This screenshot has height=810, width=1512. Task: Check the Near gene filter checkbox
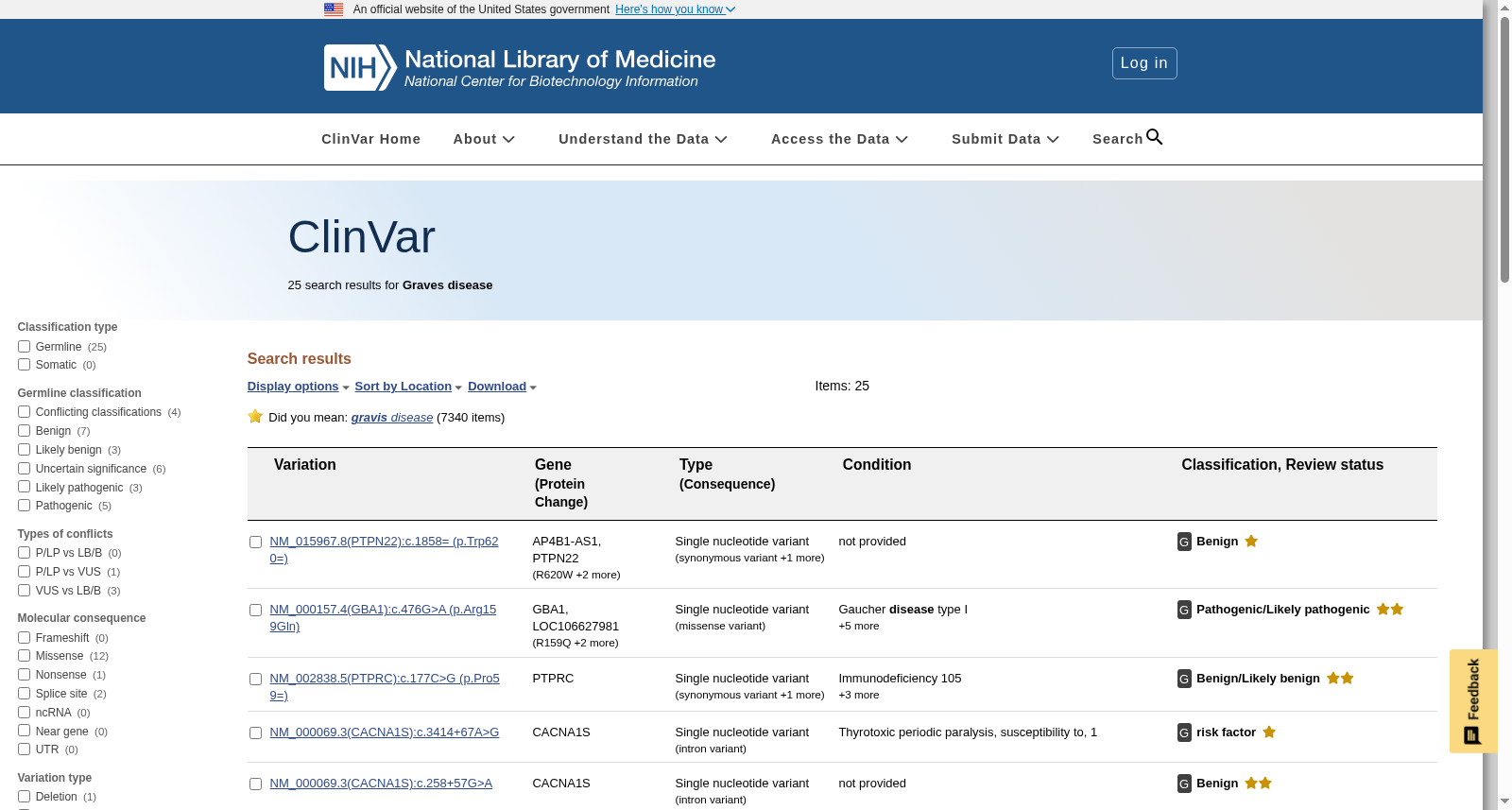coord(24,731)
